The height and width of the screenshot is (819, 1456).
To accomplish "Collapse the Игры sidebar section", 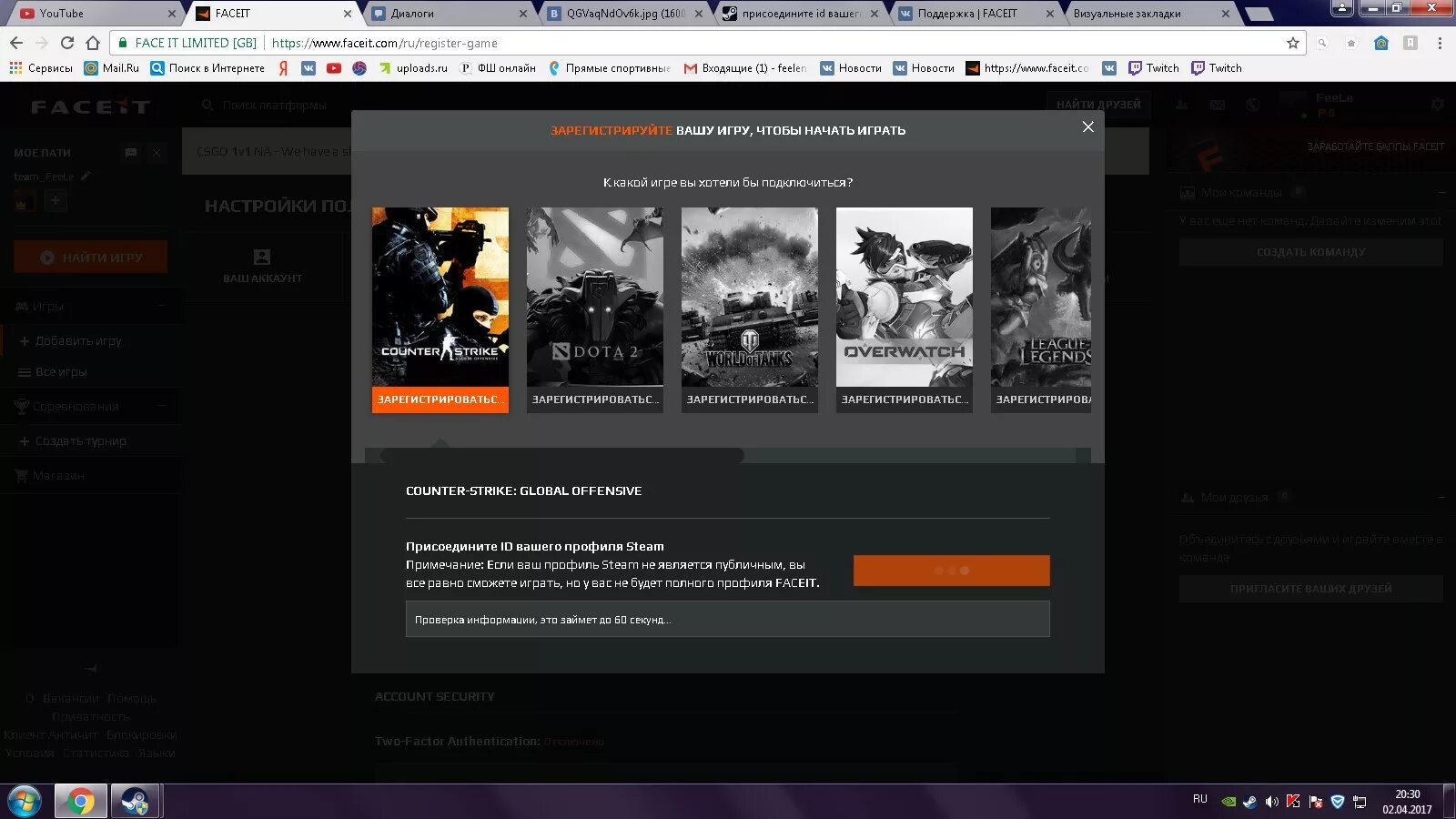I will point(162,306).
